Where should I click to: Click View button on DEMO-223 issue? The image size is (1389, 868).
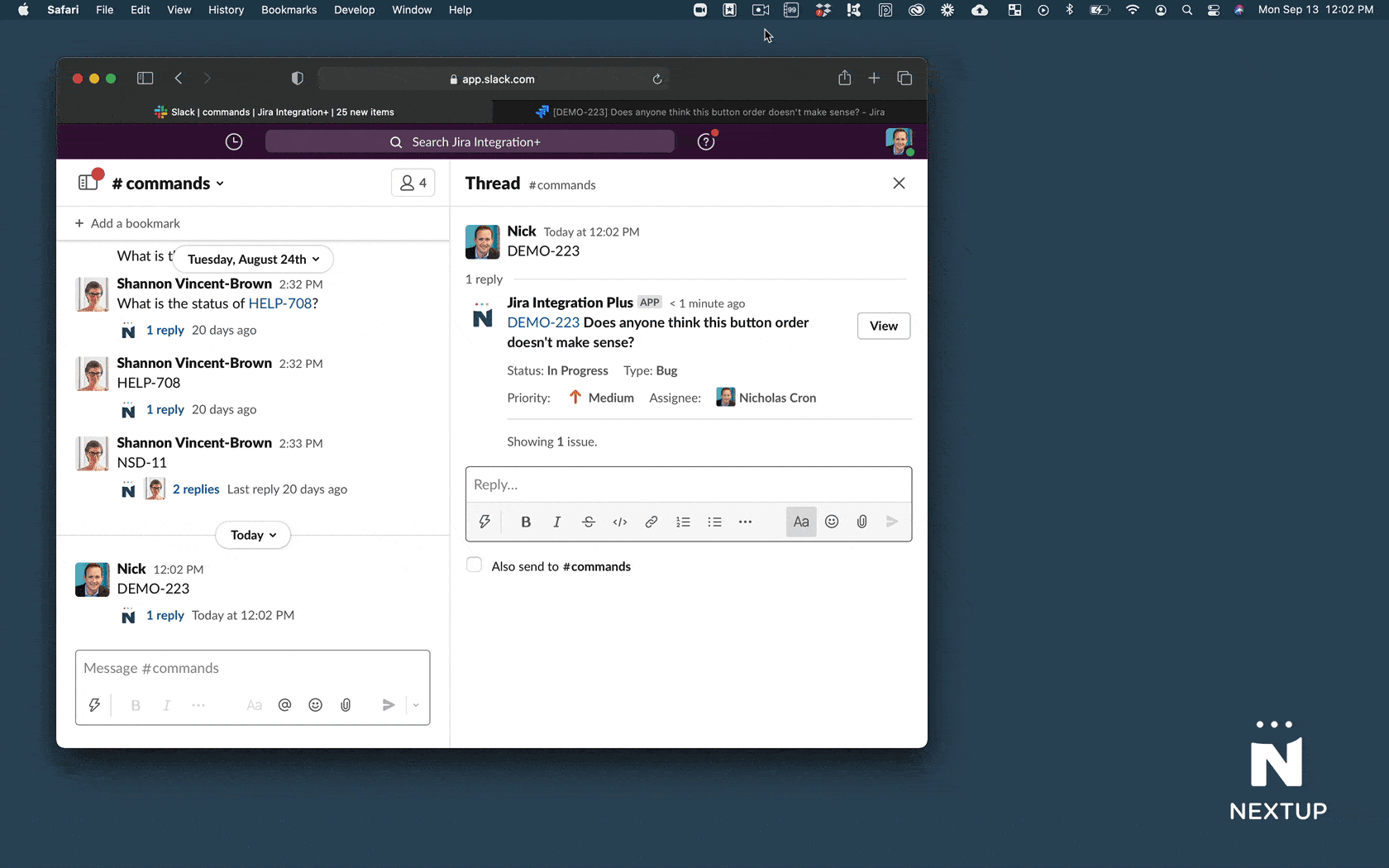(883, 326)
